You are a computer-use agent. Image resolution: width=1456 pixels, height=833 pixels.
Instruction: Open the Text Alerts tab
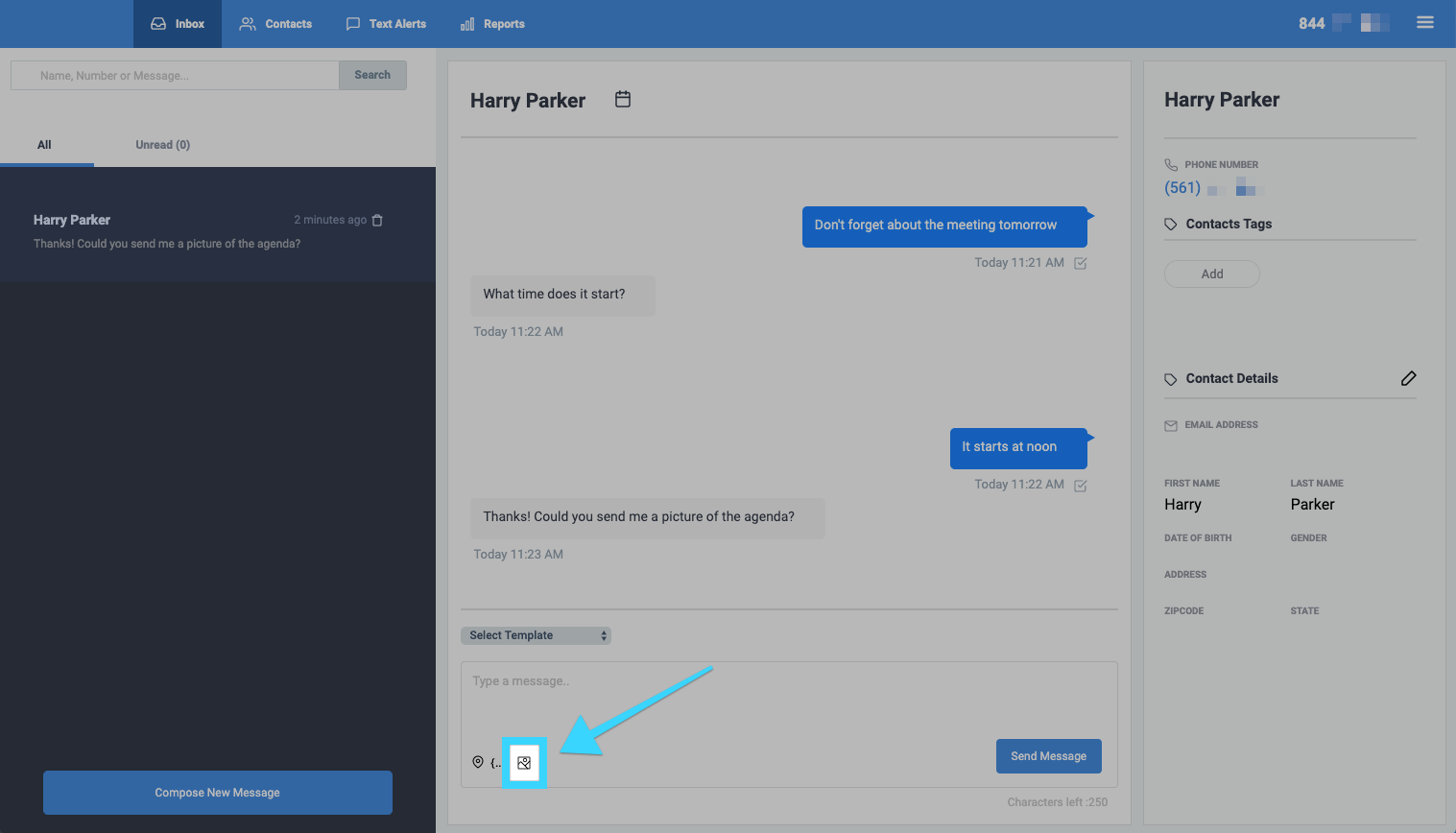click(x=386, y=24)
